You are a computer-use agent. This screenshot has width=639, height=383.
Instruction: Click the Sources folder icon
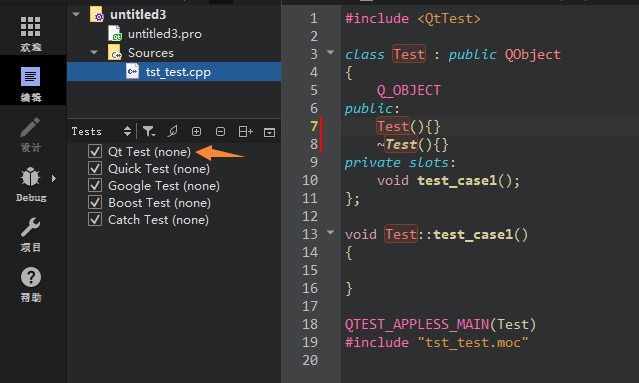click(x=115, y=53)
